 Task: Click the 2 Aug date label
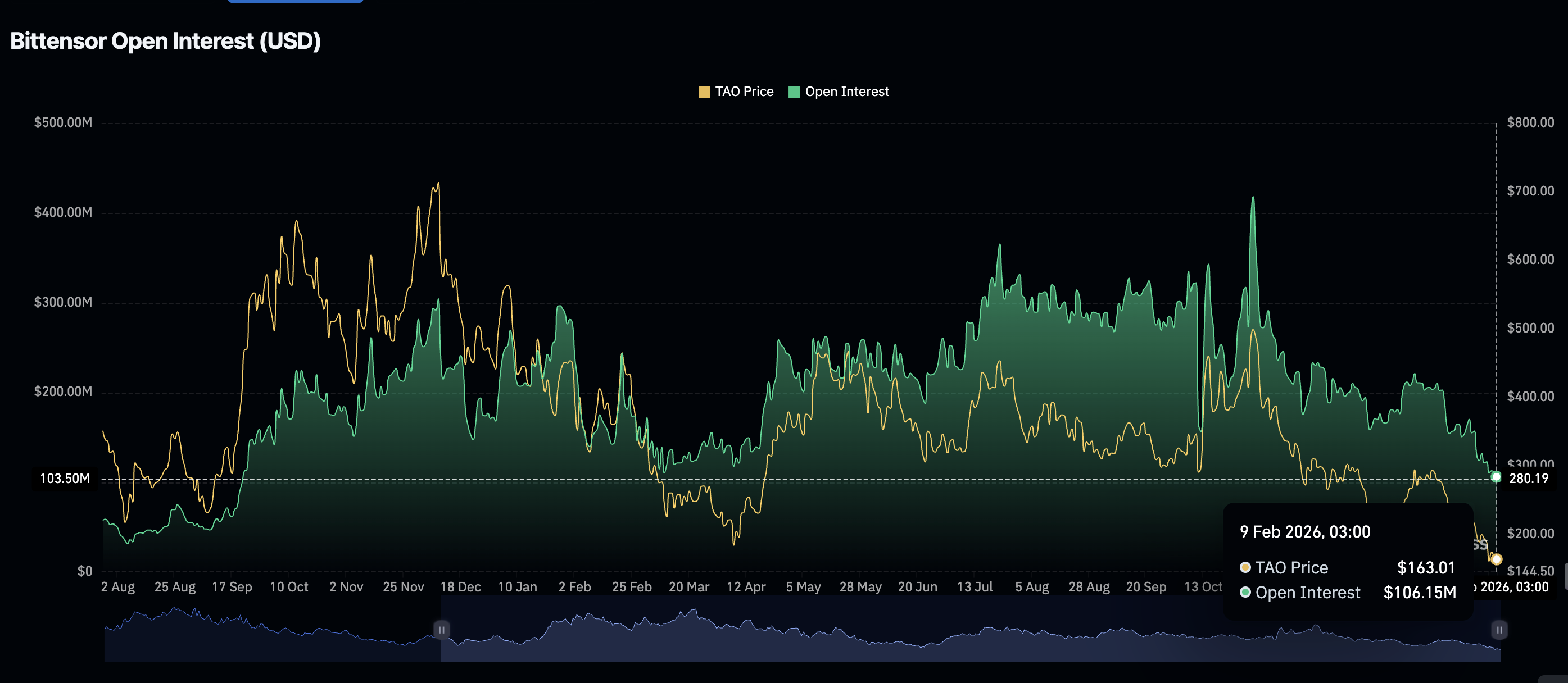pos(117,587)
